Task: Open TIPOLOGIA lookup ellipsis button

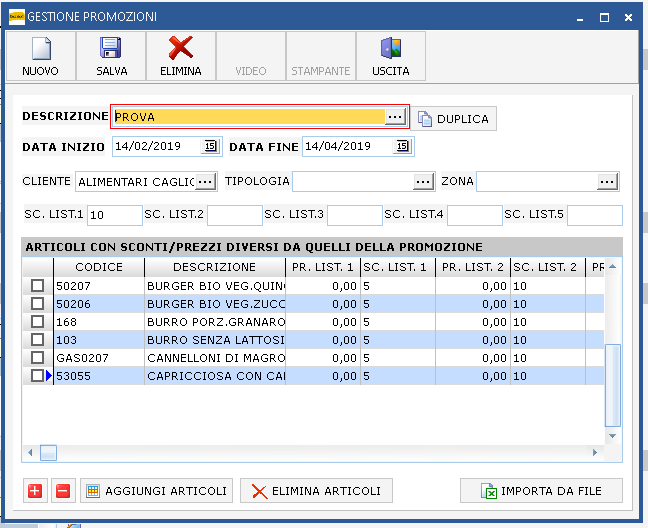Action: pos(423,182)
